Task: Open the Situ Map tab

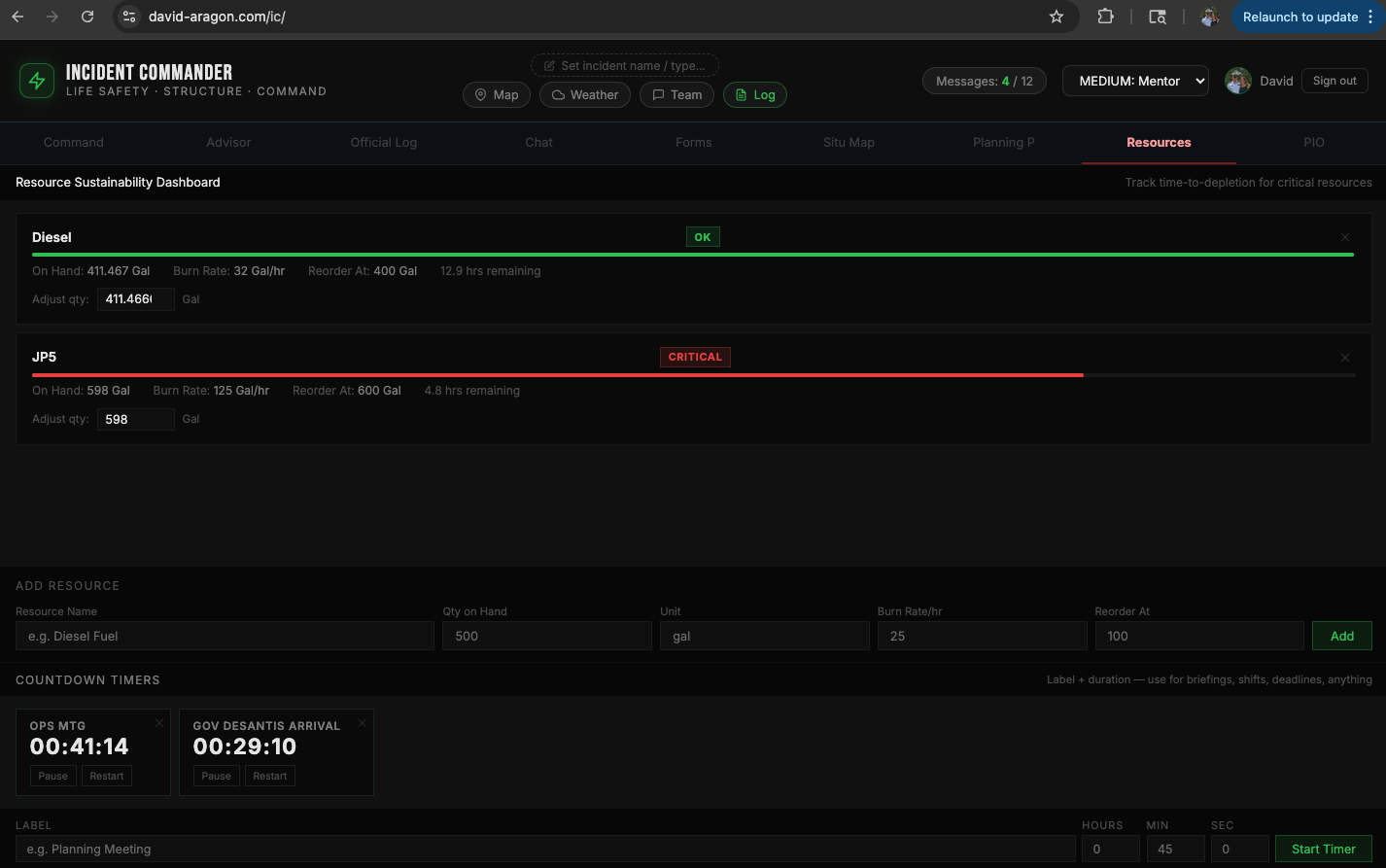Action: (848, 142)
